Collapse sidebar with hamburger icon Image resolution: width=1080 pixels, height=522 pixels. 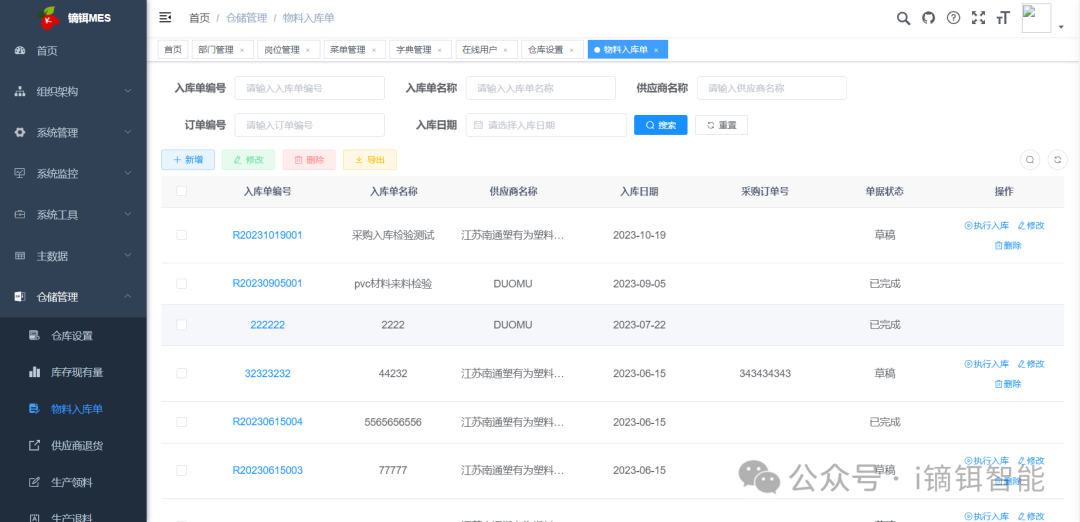[166, 18]
